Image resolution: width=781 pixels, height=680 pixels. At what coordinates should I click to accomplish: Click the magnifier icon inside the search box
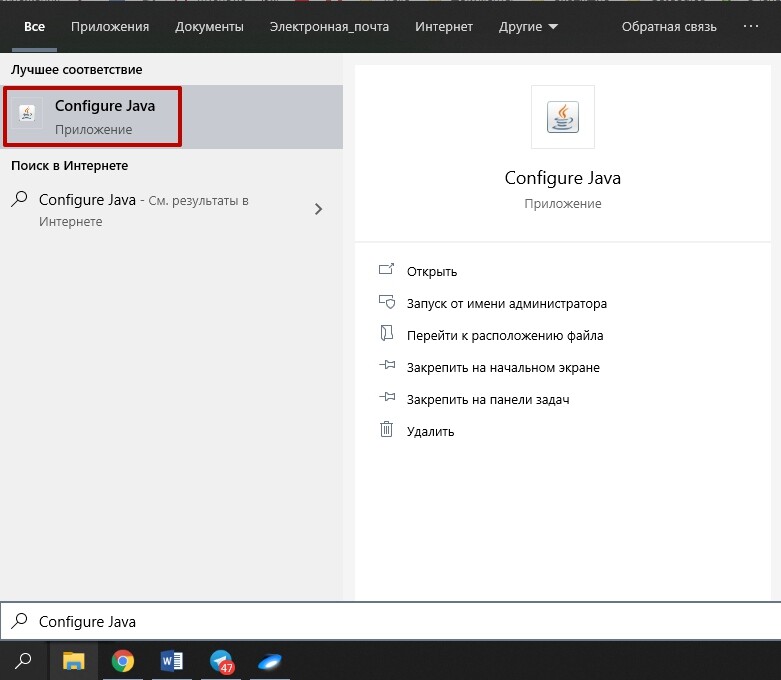click(19, 621)
